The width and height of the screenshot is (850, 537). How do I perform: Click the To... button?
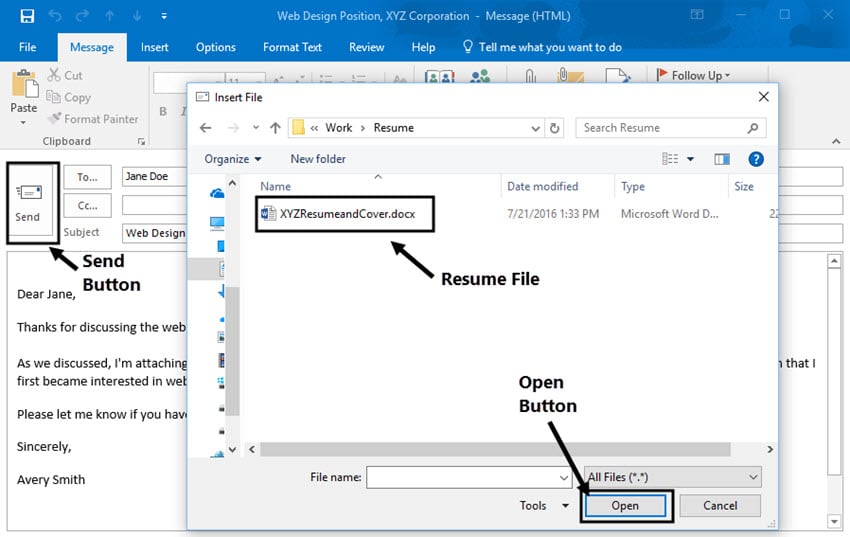[87, 177]
